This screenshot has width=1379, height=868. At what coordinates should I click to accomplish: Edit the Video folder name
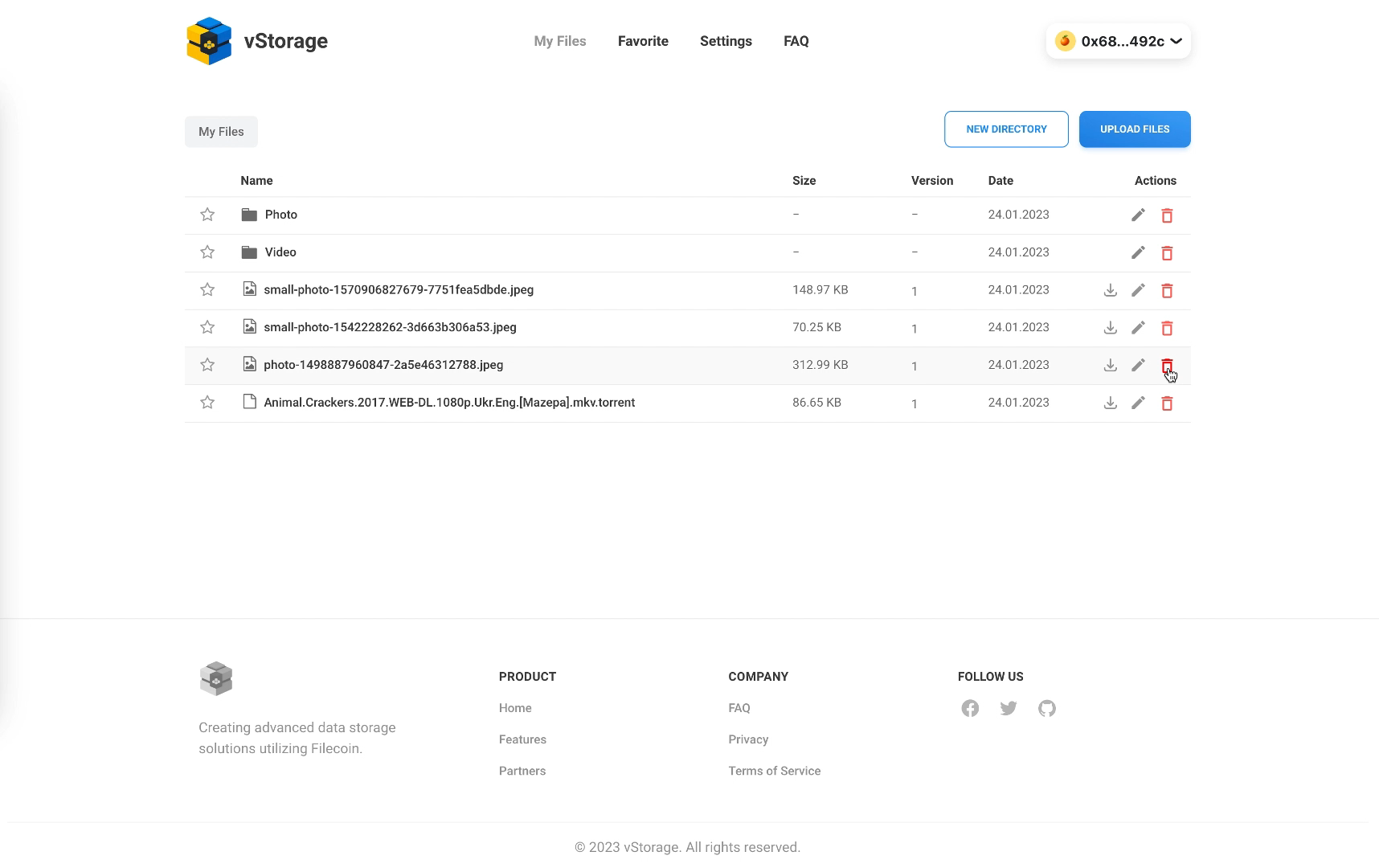[x=1138, y=252]
